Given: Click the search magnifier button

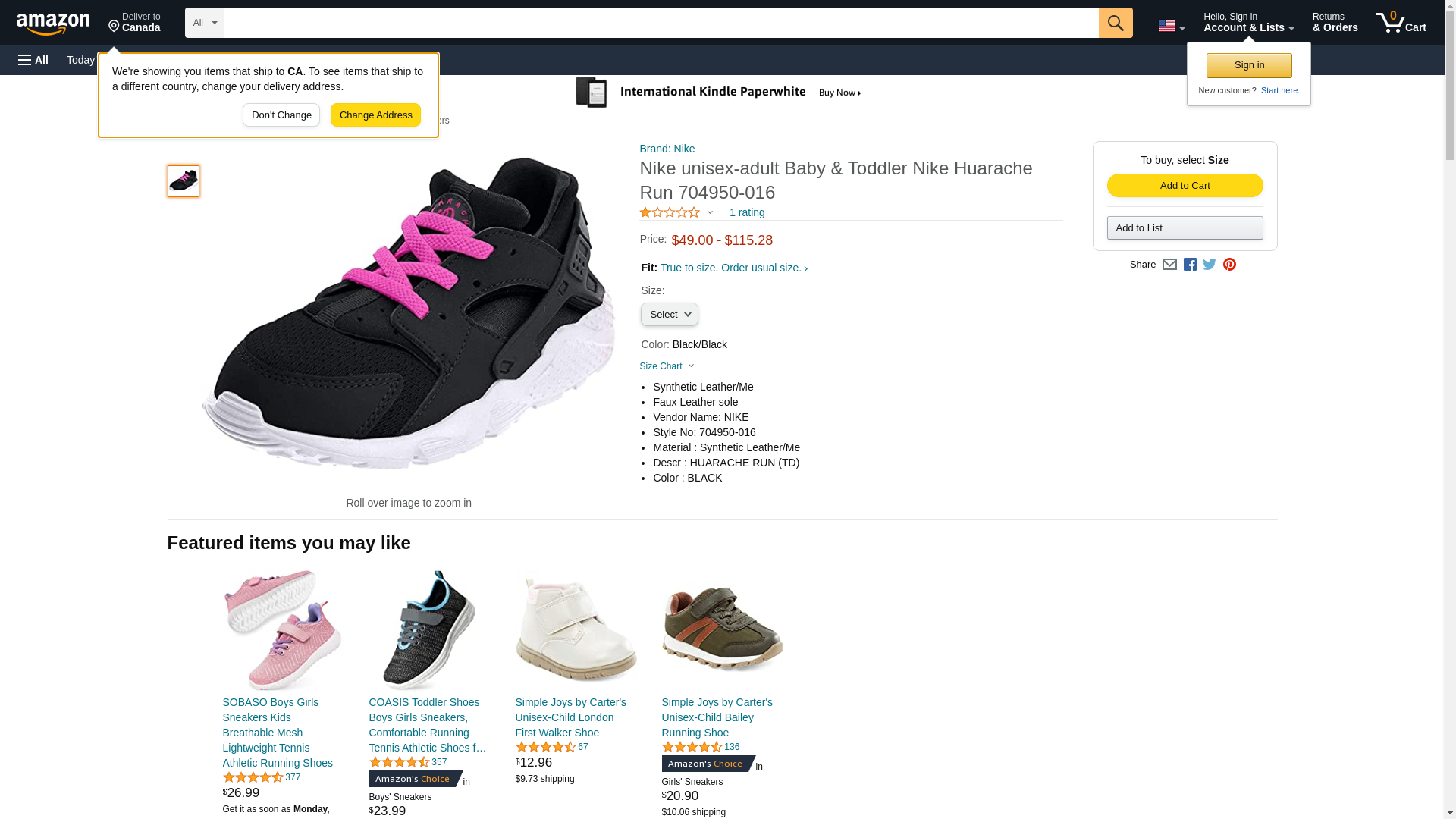Looking at the screenshot, I should 1115,23.
